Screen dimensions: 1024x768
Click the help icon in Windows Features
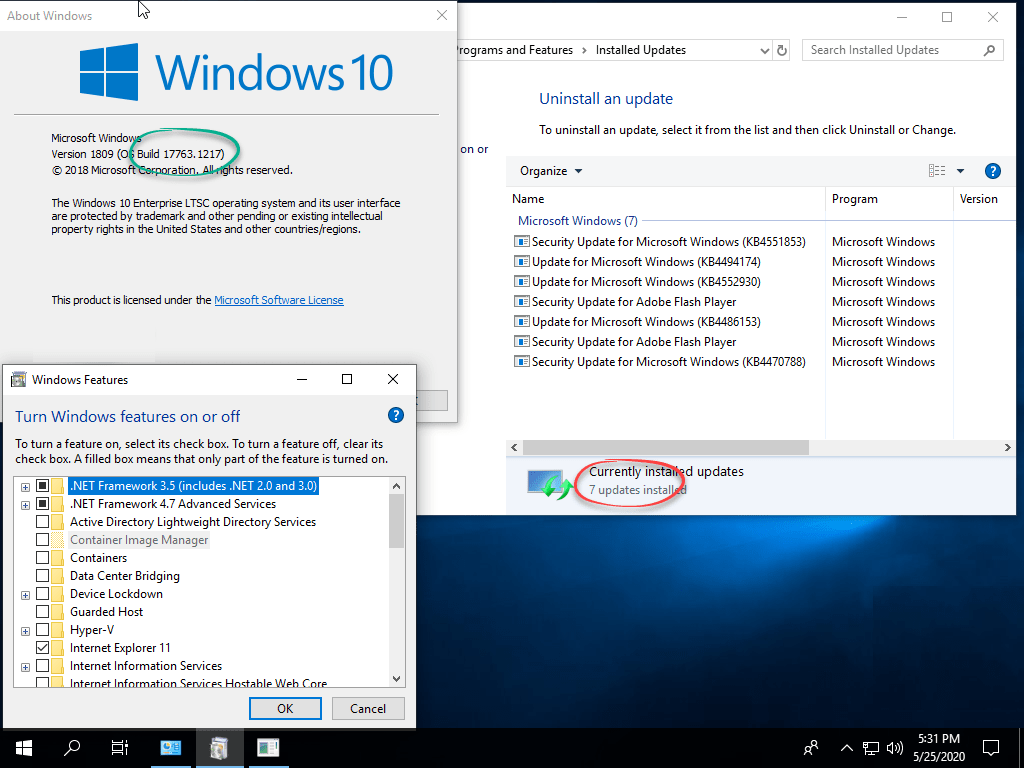(396, 415)
